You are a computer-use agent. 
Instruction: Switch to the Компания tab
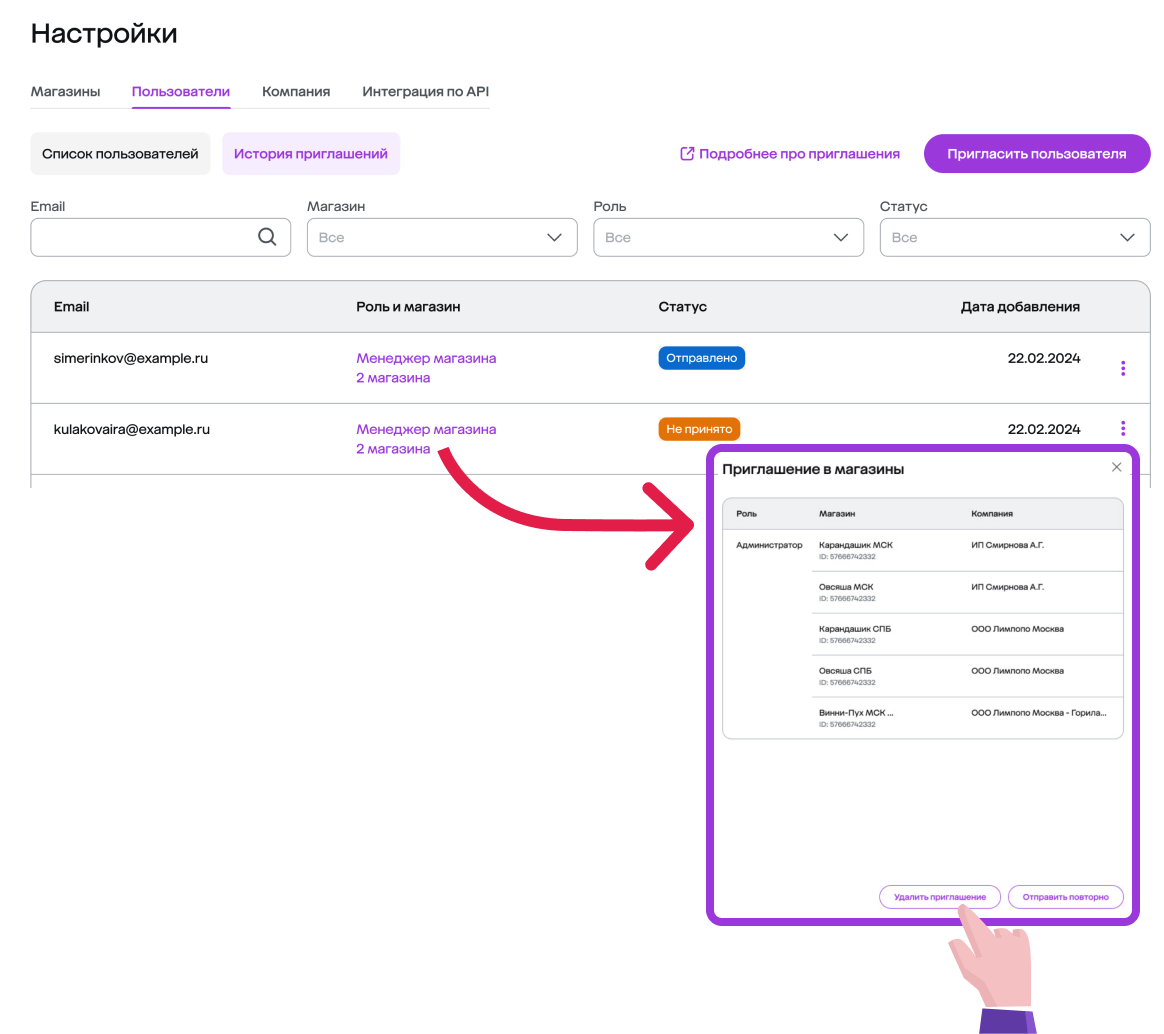point(296,91)
